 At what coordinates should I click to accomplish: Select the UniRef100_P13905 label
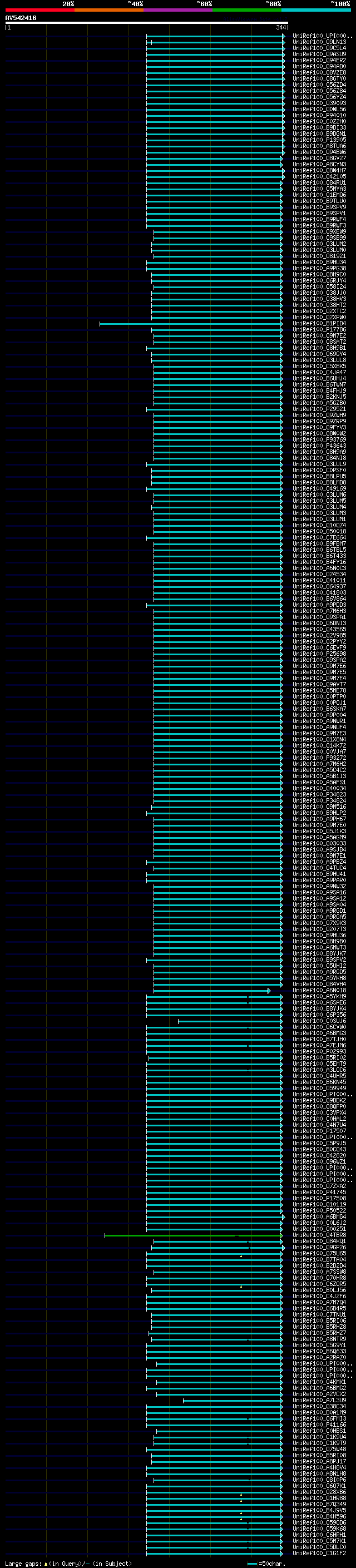coord(319,140)
